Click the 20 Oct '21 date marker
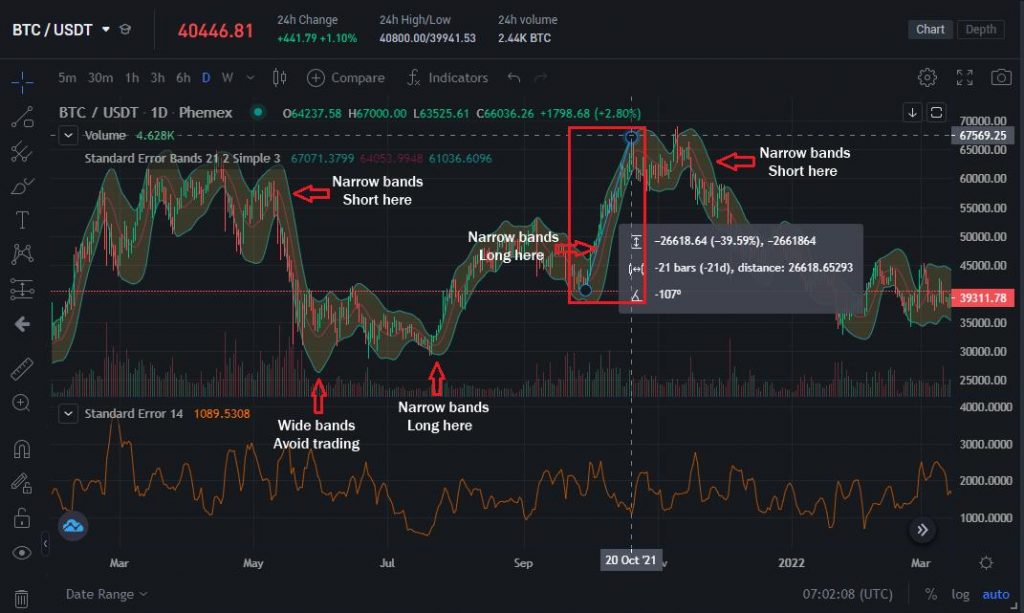The width and height of the screenshot is (1024, 613). click(x=631, y=560)
